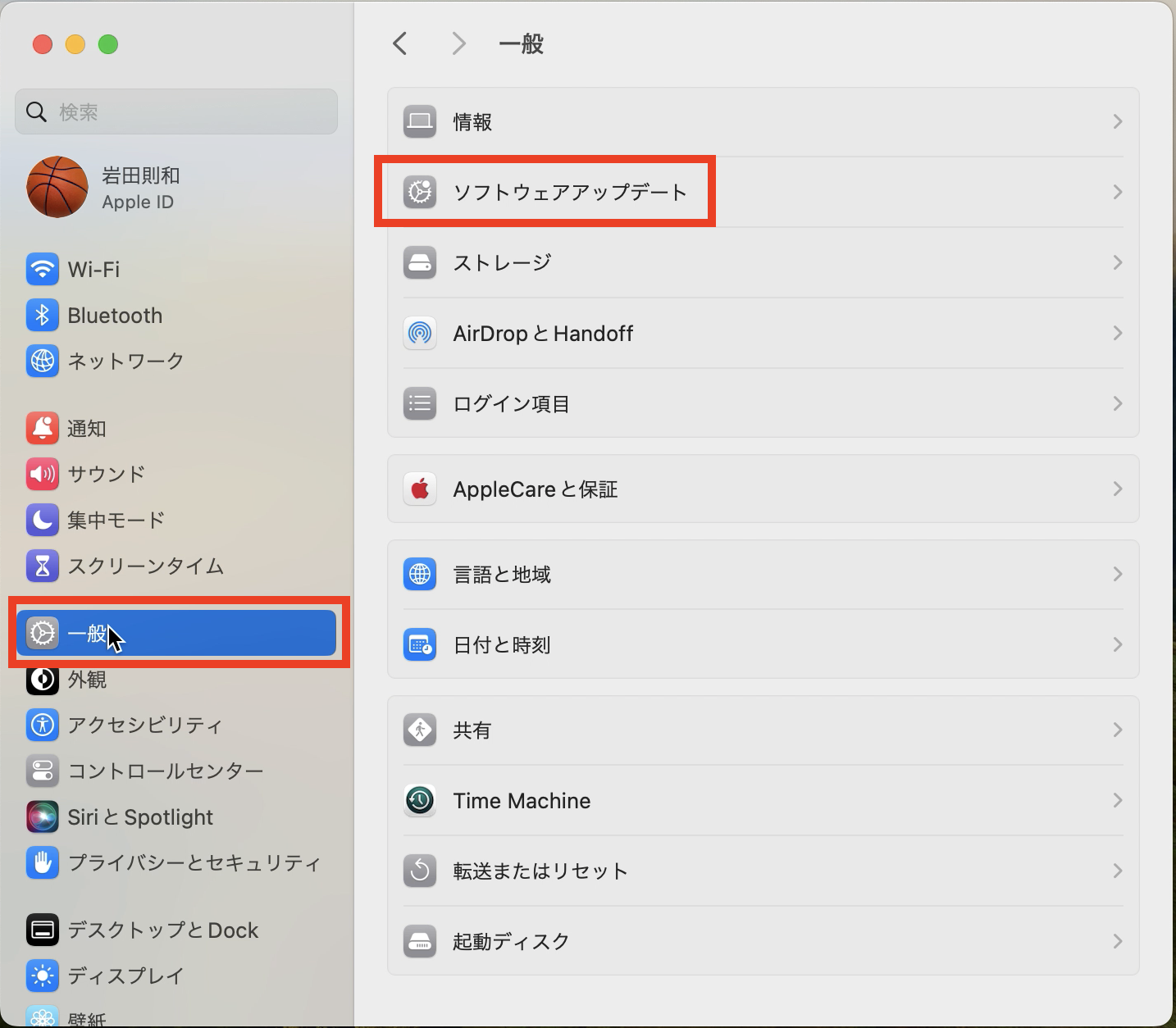
Task: Expand the AirDrop と Handoff chevron
Action: click(x=1117, y=333)
